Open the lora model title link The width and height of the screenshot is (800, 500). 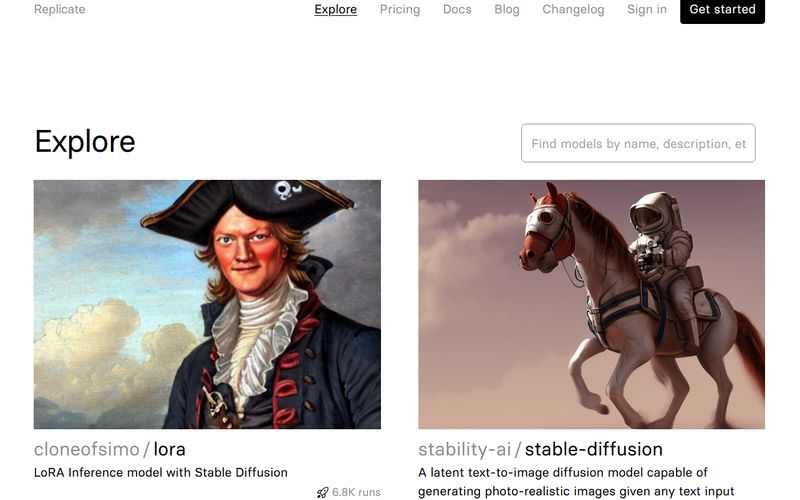(x=169, y=449)
